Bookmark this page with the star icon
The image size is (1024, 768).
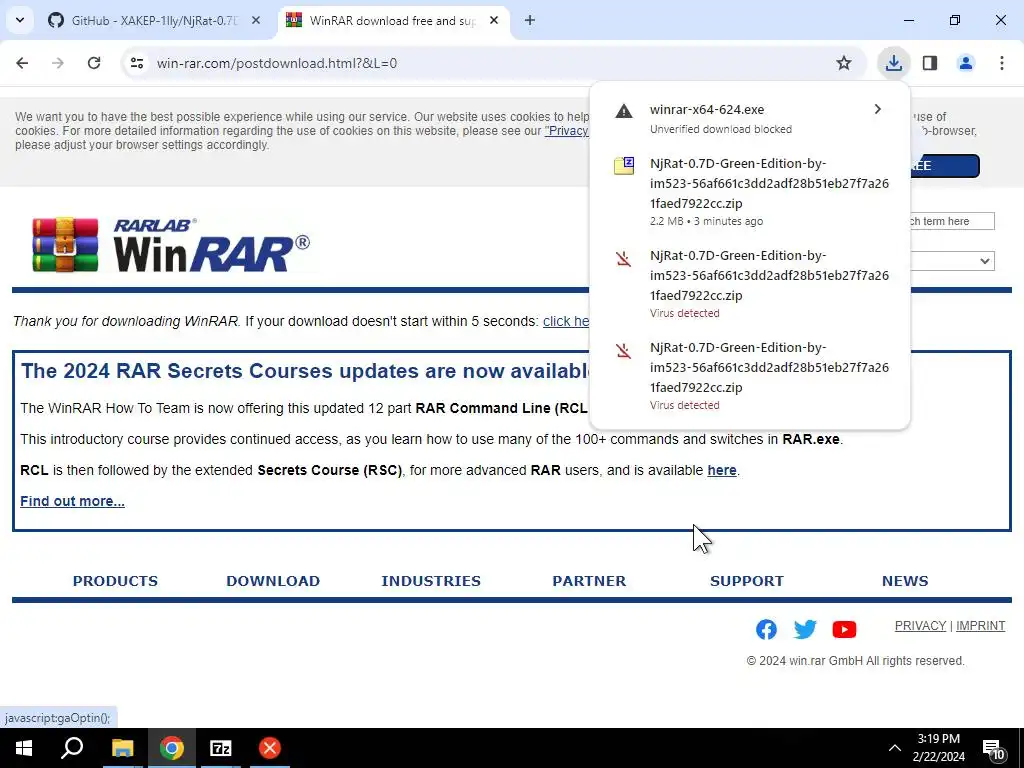tap(844, 63)
